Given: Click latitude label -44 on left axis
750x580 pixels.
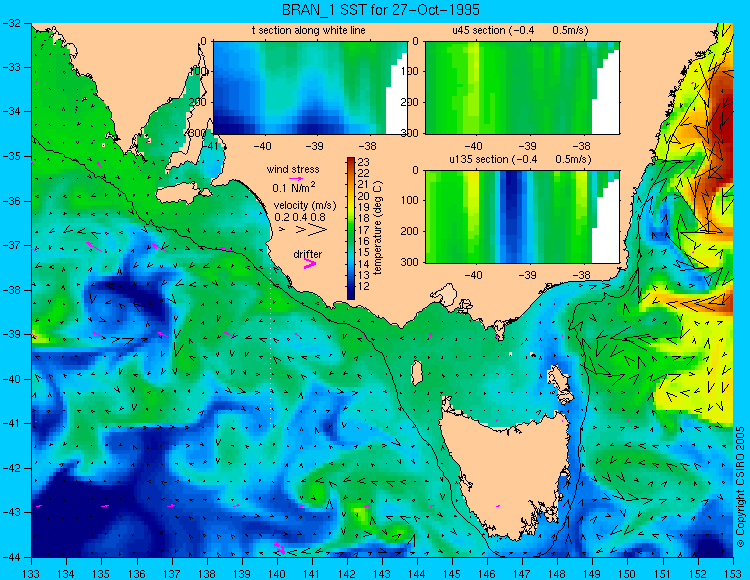Looking at the screenshot, I should point(12,557).
